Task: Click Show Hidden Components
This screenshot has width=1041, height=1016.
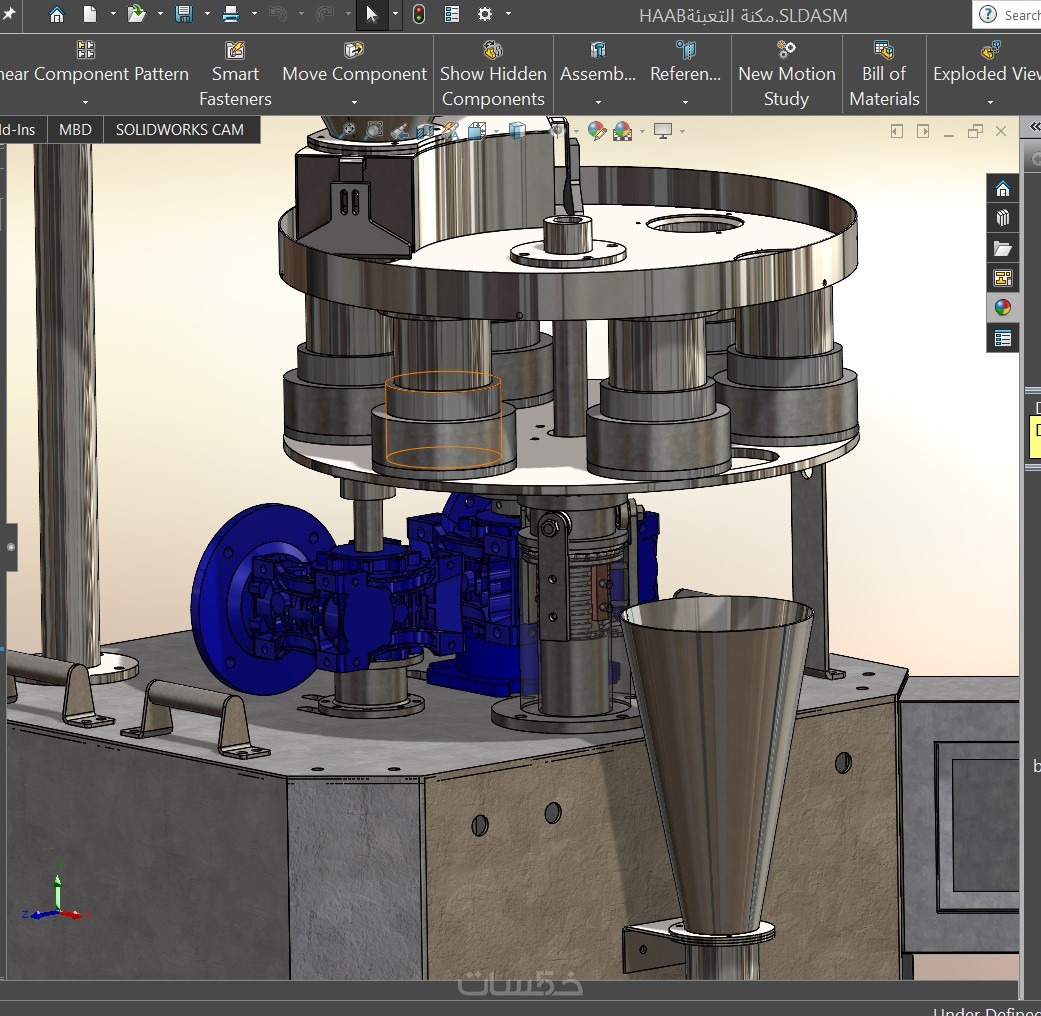Action: pyautogui.click(x=493, y=74)
